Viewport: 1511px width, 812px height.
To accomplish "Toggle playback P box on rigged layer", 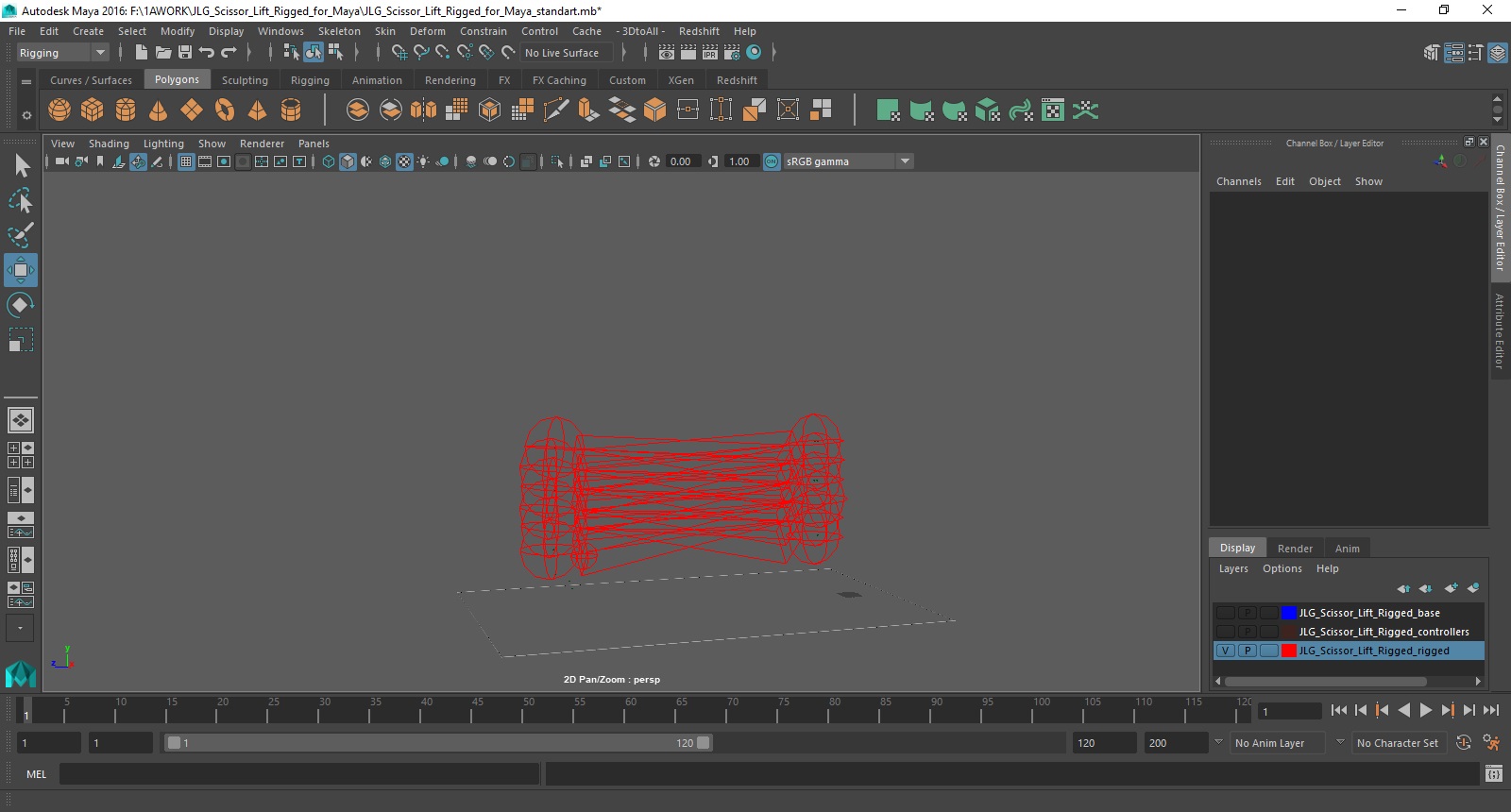I will (1247, 651).
